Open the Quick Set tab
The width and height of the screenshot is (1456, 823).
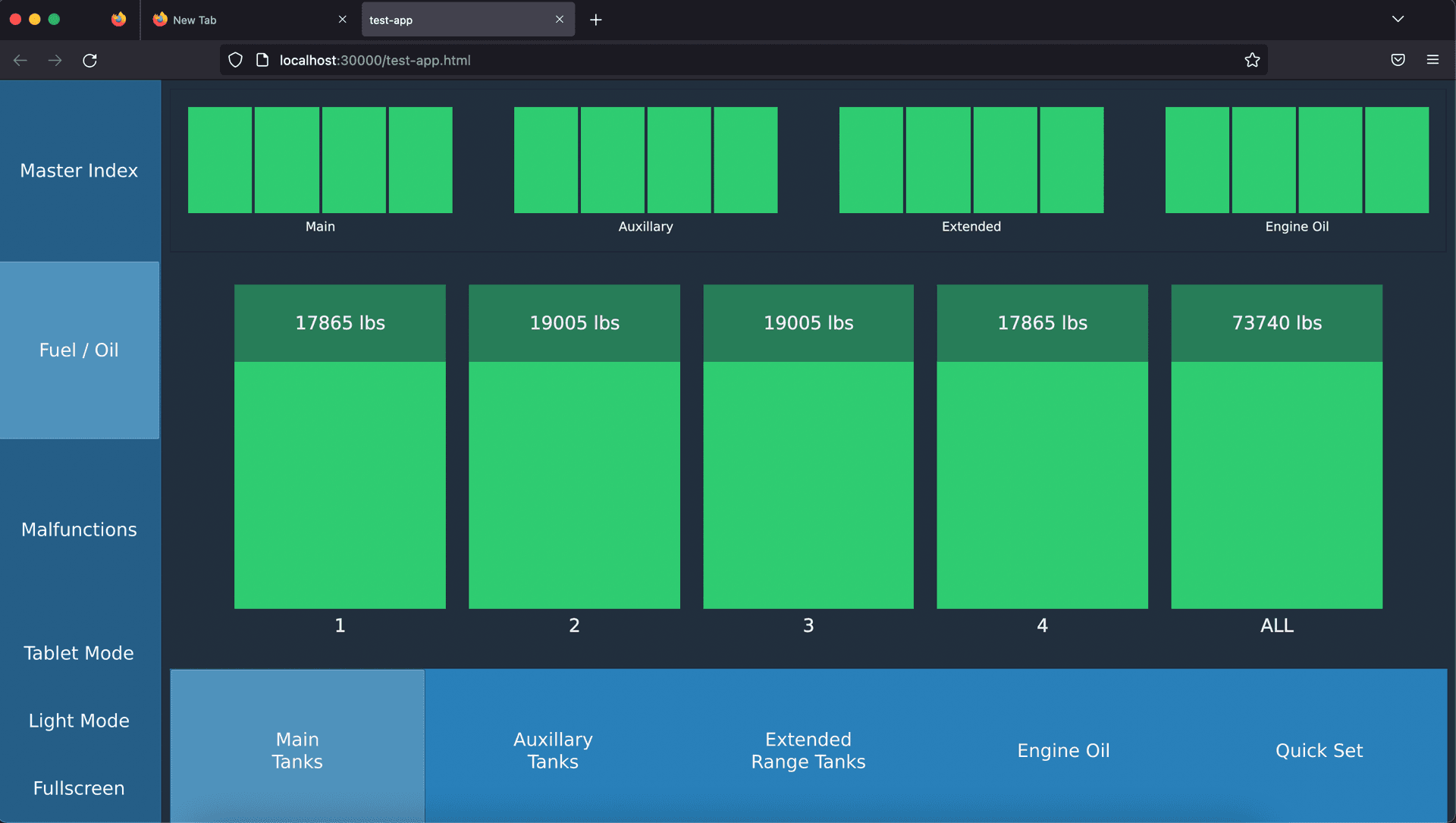point(1319,750)
